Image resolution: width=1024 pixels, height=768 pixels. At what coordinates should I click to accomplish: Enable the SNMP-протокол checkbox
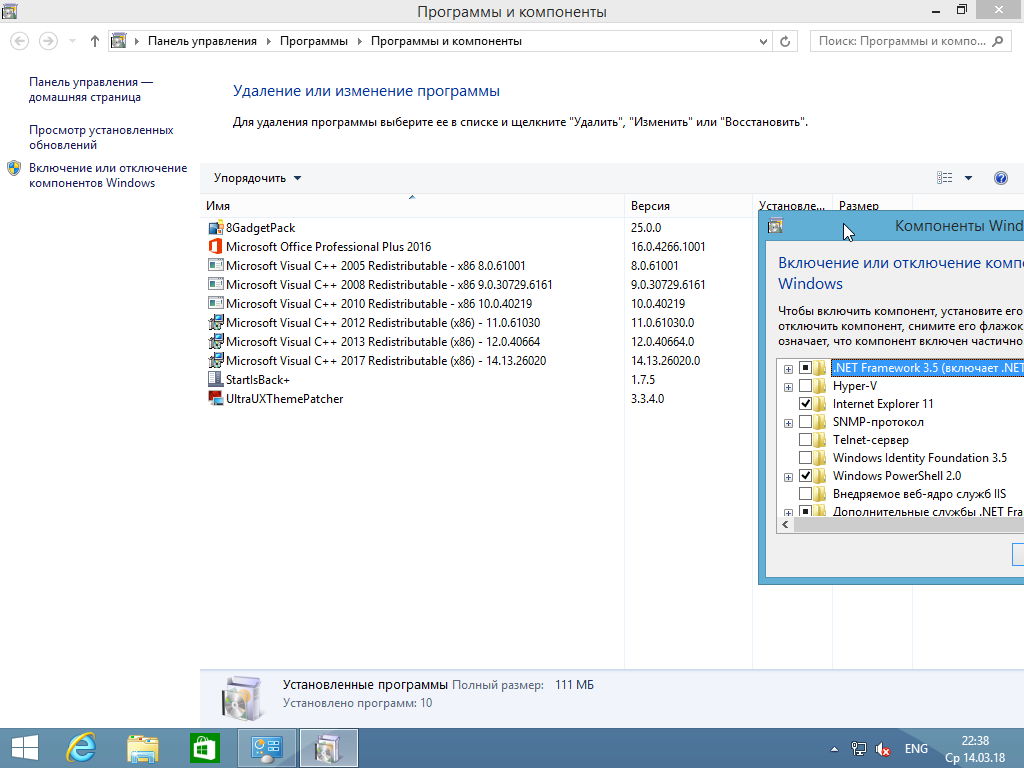coord(805,422)
